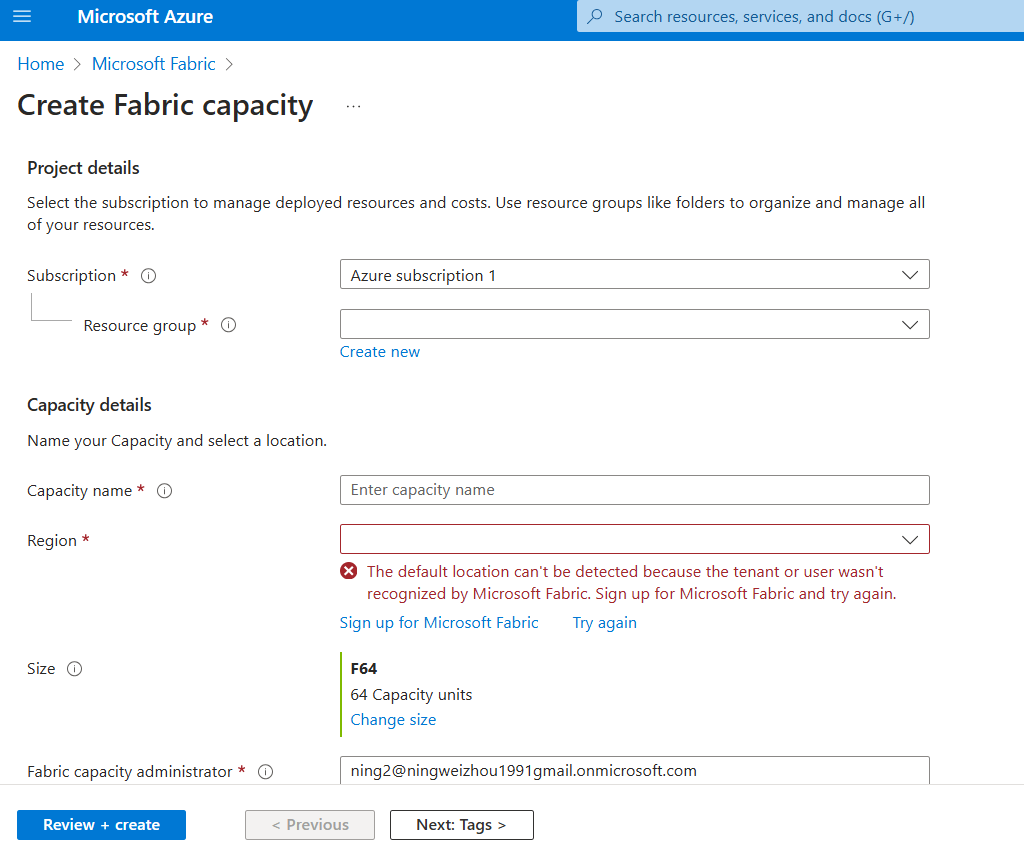Screen dimensions: 1024x860
Task: Click the red error icon under Region
Action: 348,571
